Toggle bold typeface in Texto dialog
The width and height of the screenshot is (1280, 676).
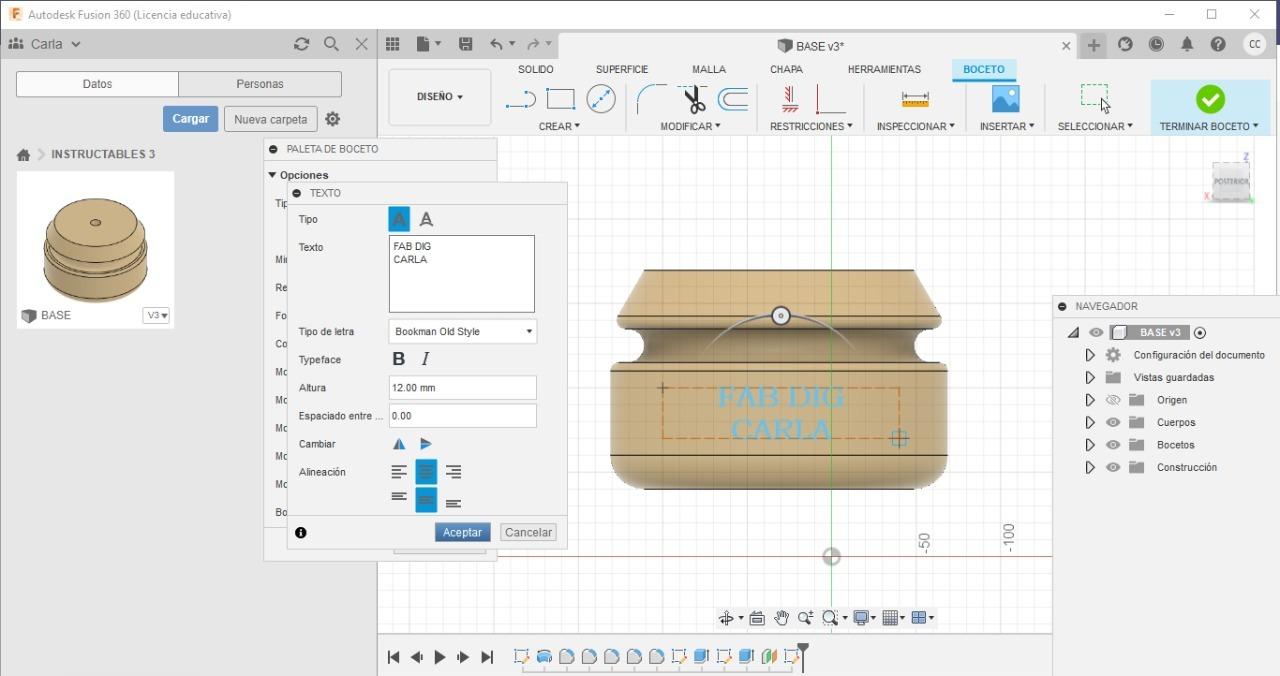(399, 359)
